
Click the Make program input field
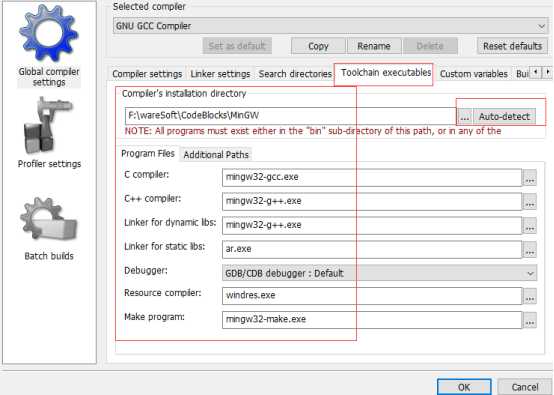coord(372,320)
